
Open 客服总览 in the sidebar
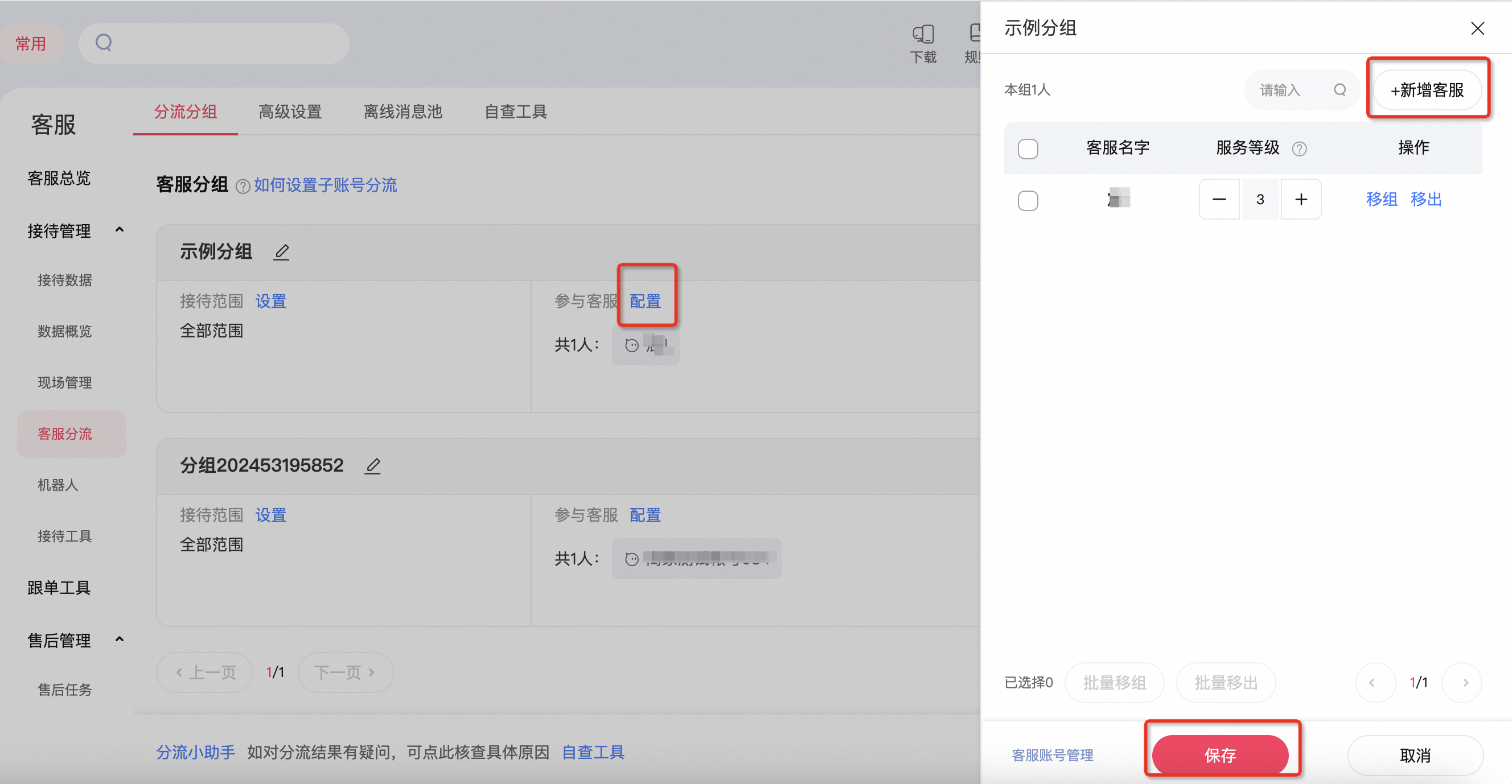59,178
